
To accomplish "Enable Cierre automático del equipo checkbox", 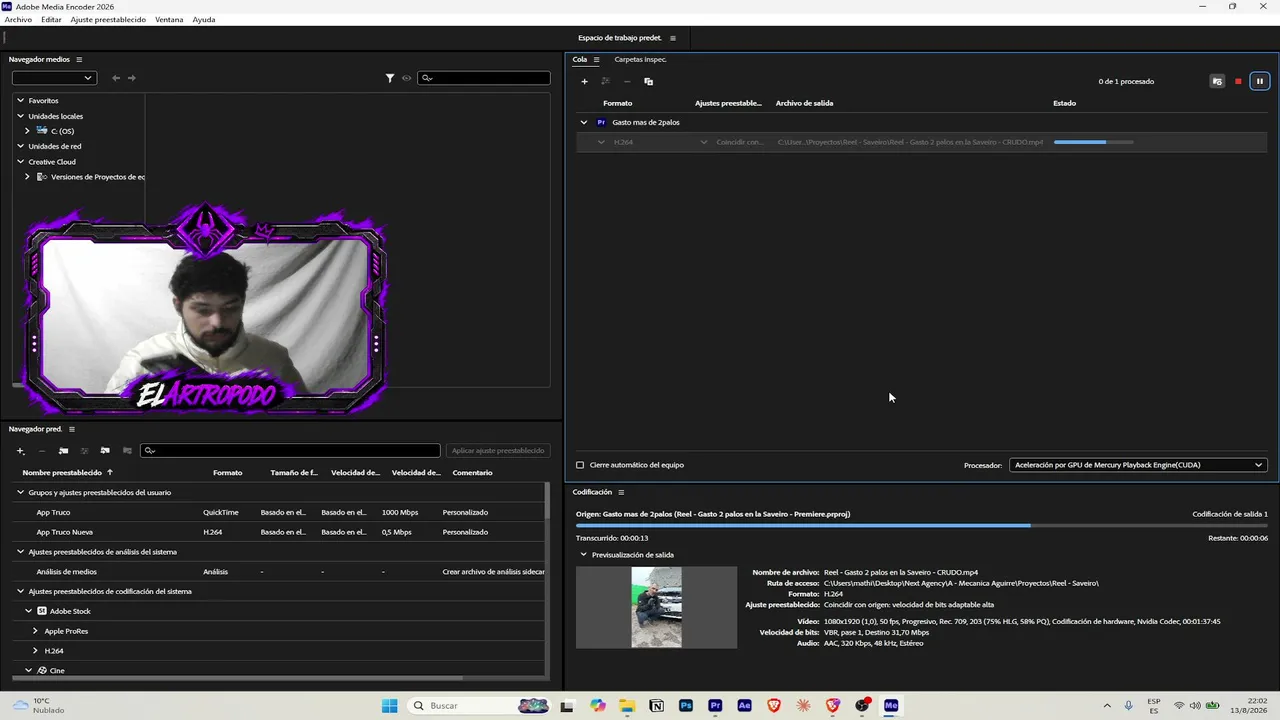I will coord(580,465).
